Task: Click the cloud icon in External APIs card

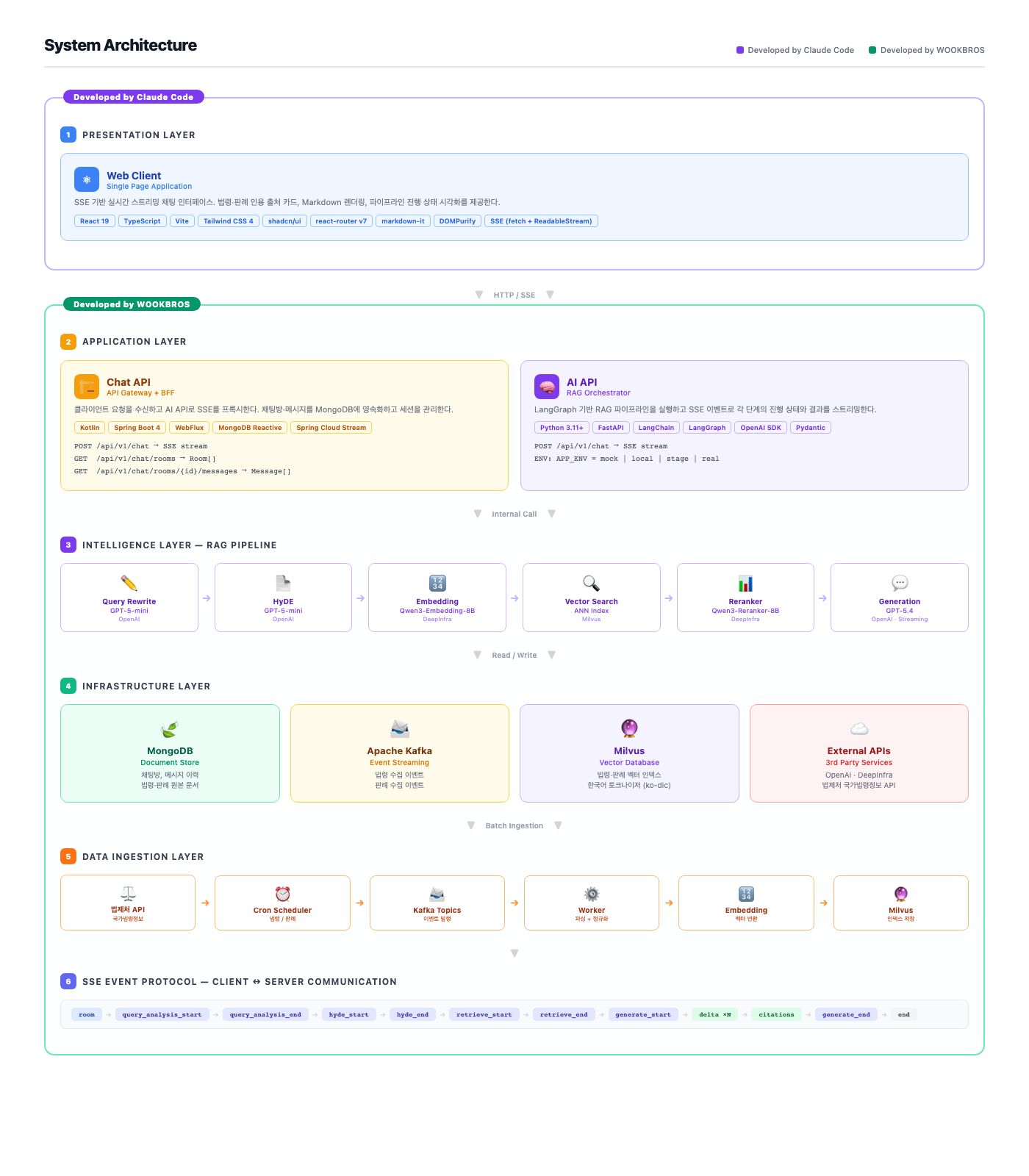Action: coord(859,729)
